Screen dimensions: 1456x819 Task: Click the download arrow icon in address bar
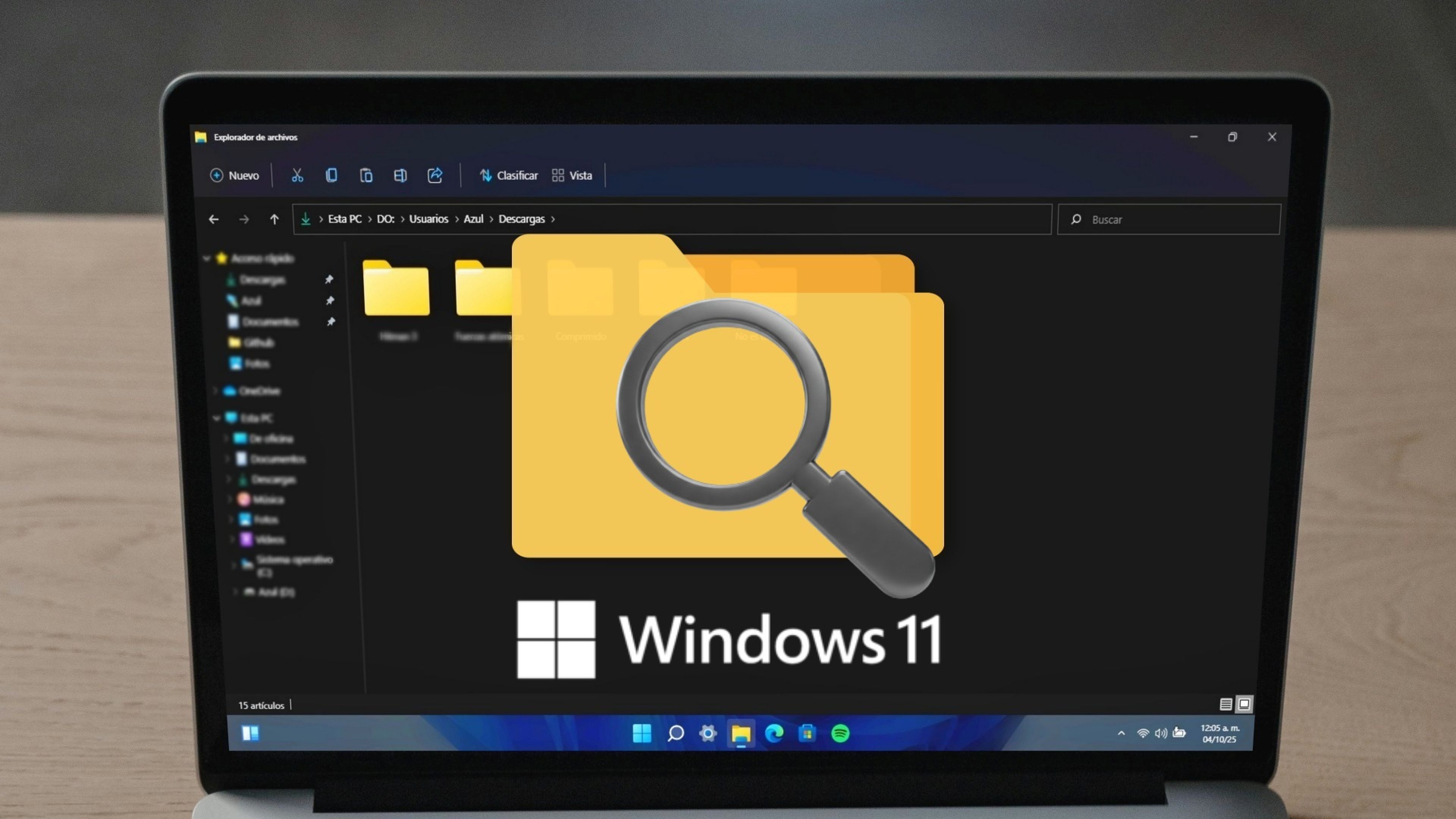(306, 219)
